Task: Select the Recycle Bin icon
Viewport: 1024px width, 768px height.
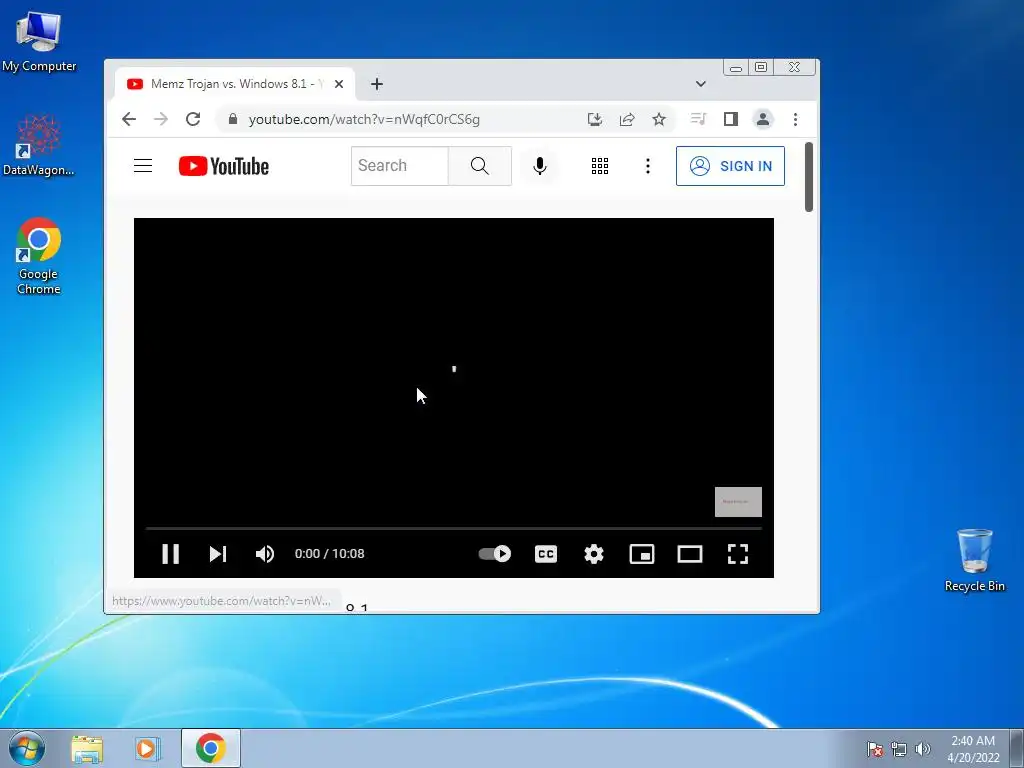Action: pyautogui.click(x=974, y=560)
